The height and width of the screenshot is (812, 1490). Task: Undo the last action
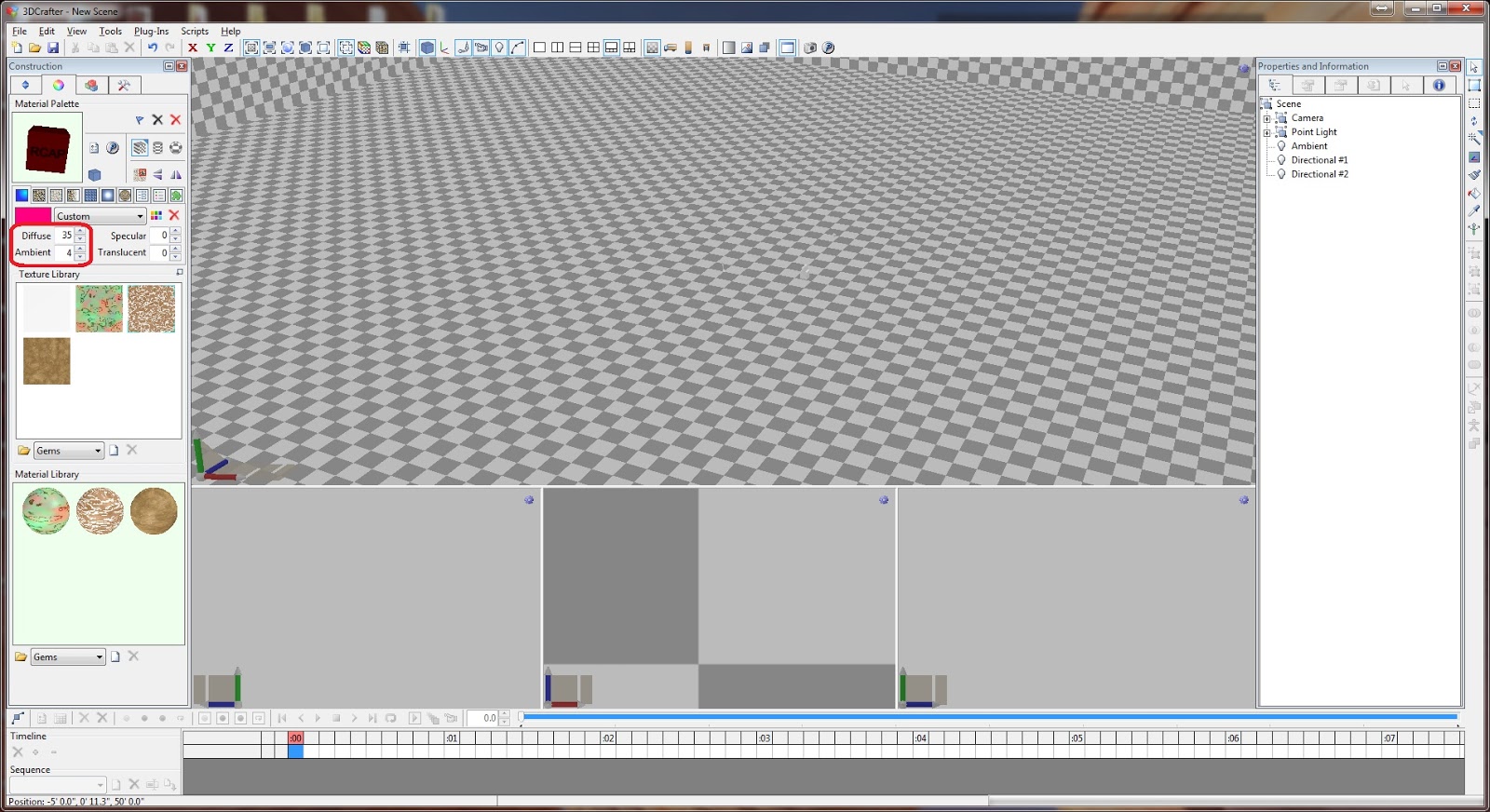153,47
